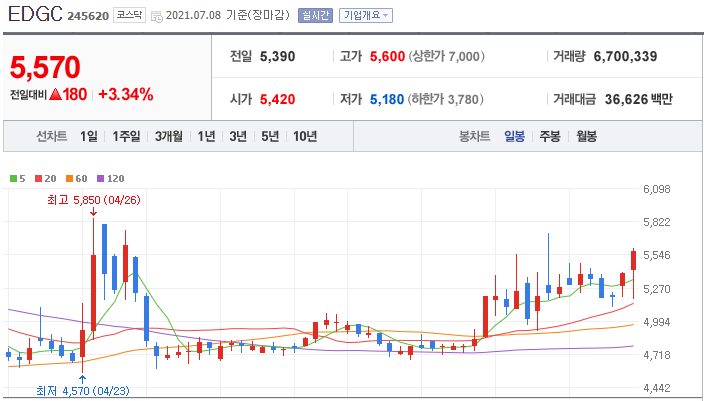Click the +3.34% change value
The width and height of the screenshot is (704, 401).
126,94
